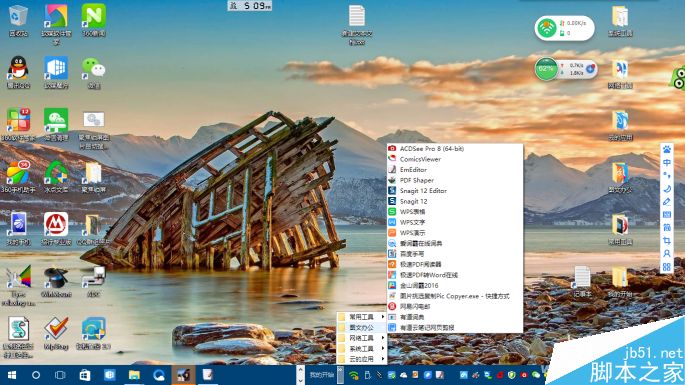Open Cortana circle on the taskbar
The height and width of the screenshot is (385, 685).
click(36, 375)
